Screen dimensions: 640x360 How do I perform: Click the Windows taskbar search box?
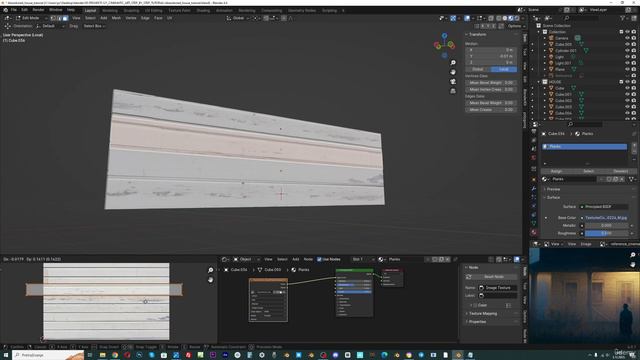point(48,355)
